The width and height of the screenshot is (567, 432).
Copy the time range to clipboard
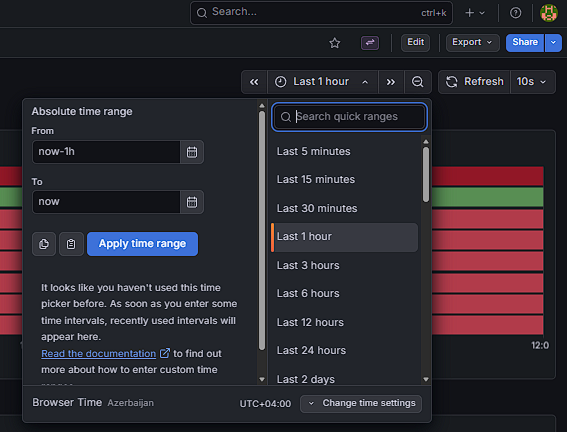(x=44, y=244)
